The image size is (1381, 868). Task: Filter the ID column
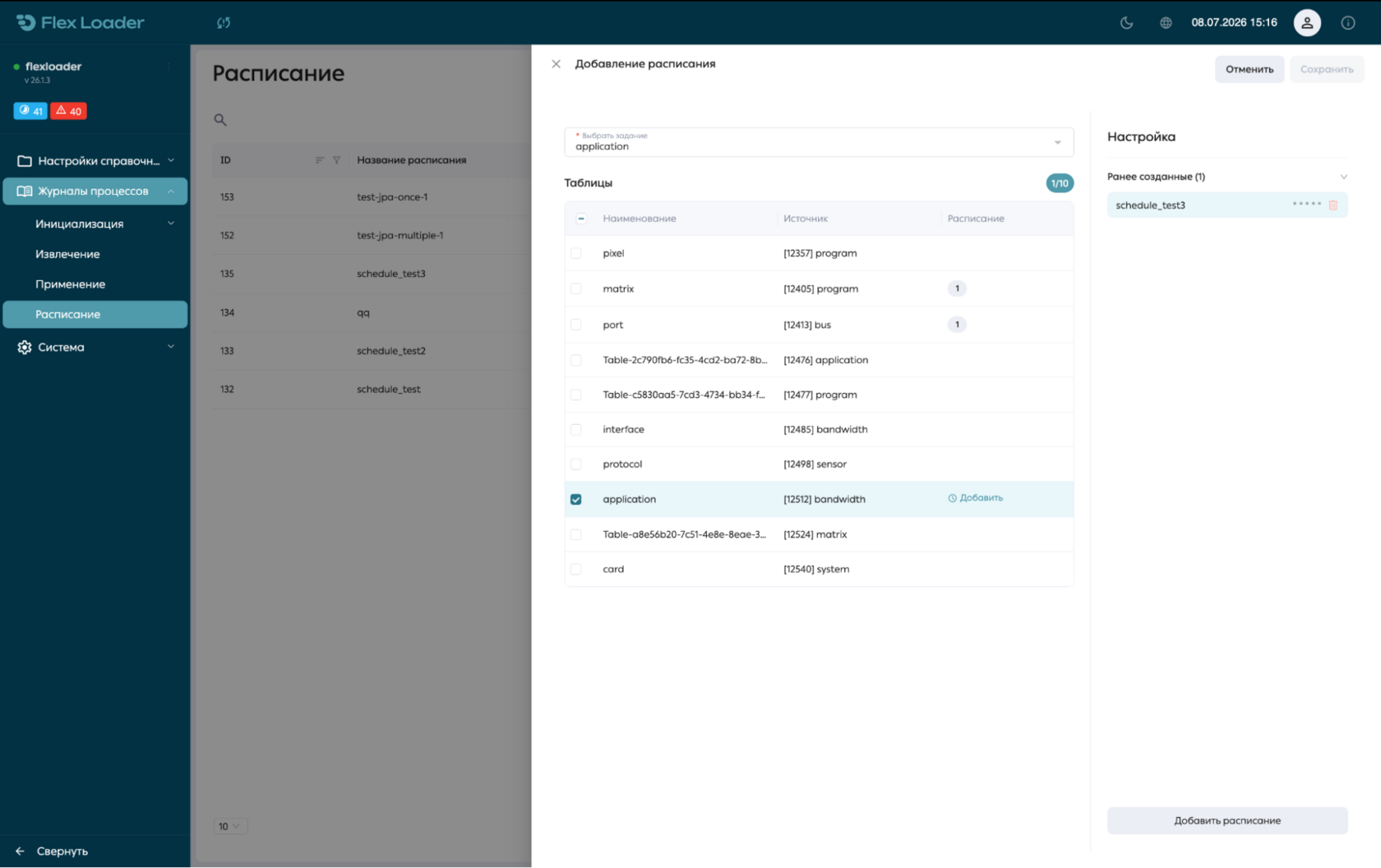pyautogui.click(x=336, y=160)
